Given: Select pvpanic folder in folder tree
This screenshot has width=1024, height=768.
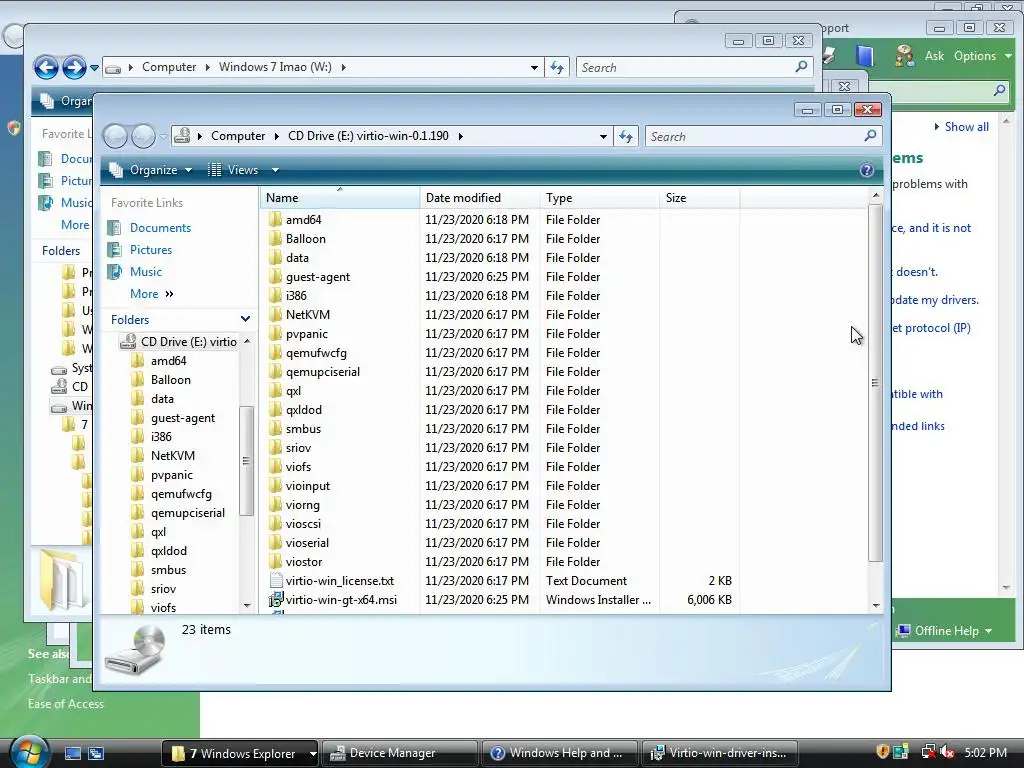Looking at the screenshot, I should point(172,475).
